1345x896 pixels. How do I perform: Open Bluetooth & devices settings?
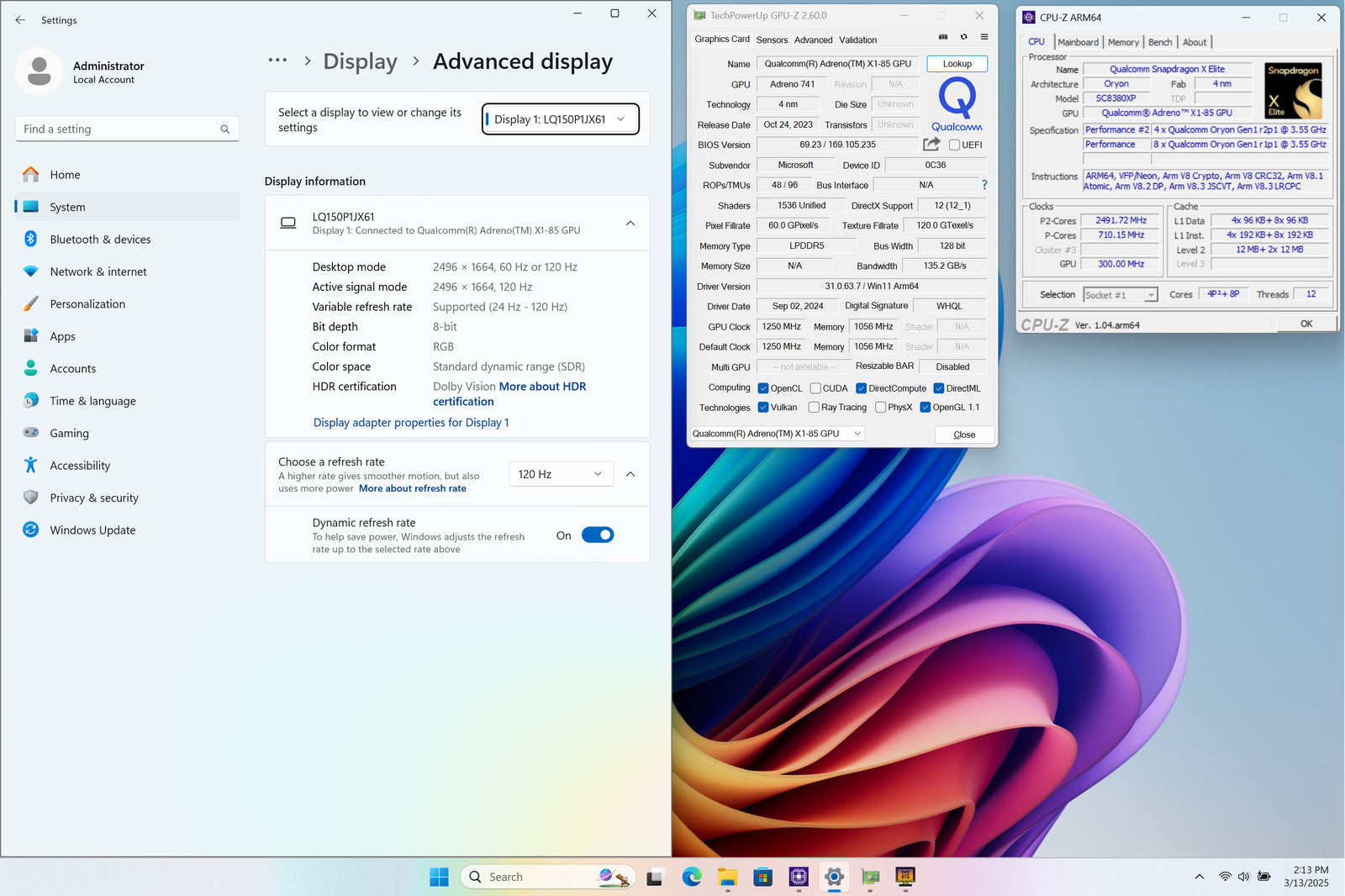127,240
